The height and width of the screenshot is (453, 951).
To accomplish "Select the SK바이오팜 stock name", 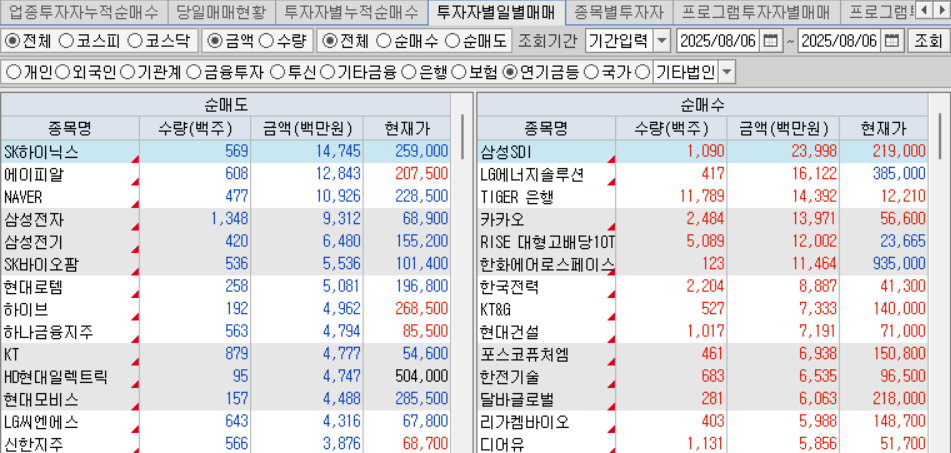I will pyautogui.click(x=41, y=264).
